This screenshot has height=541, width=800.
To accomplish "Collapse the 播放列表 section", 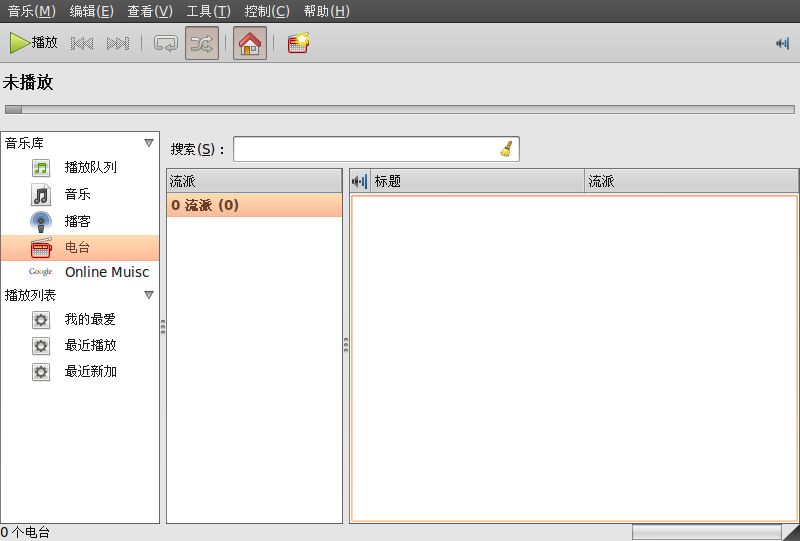I will [x=148, y=294].
